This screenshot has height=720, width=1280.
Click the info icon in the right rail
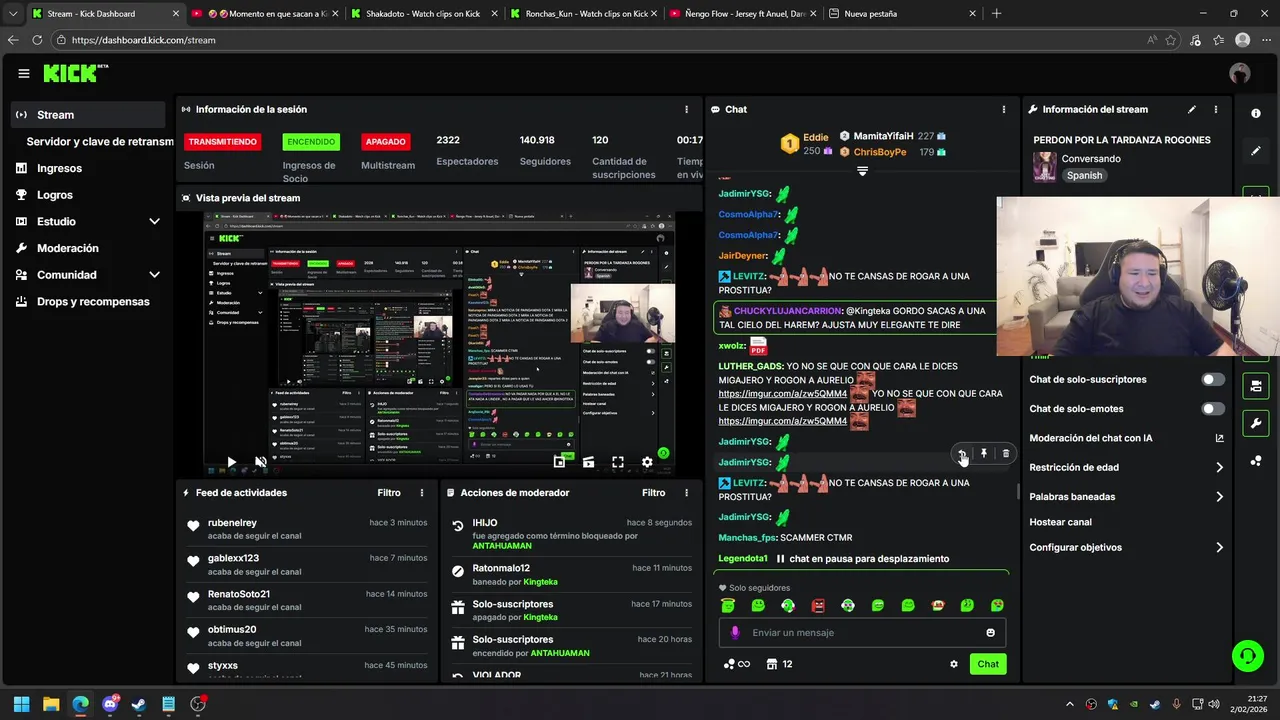coord(1256,114)
